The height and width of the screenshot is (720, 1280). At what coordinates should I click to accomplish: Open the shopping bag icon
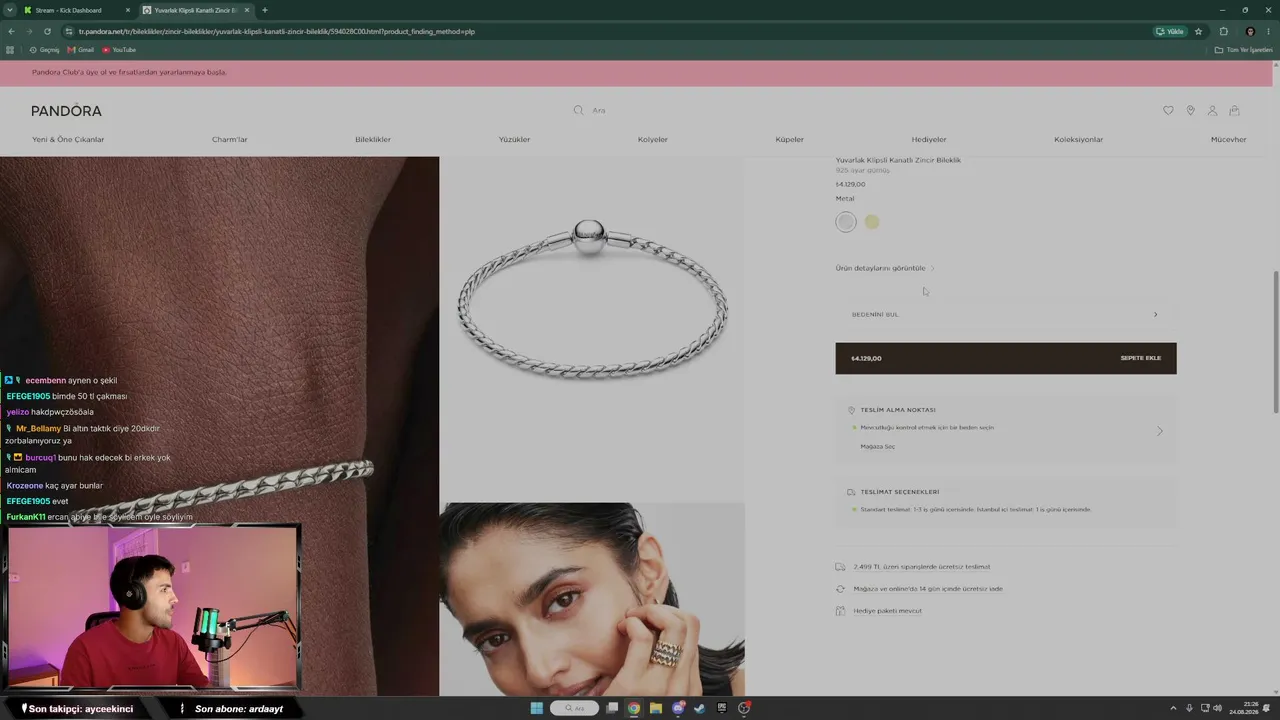point(1234,110)
